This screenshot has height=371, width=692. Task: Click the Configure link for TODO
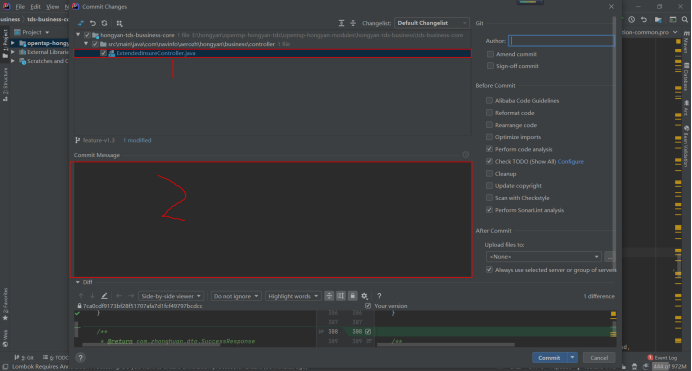pos(571,161)
